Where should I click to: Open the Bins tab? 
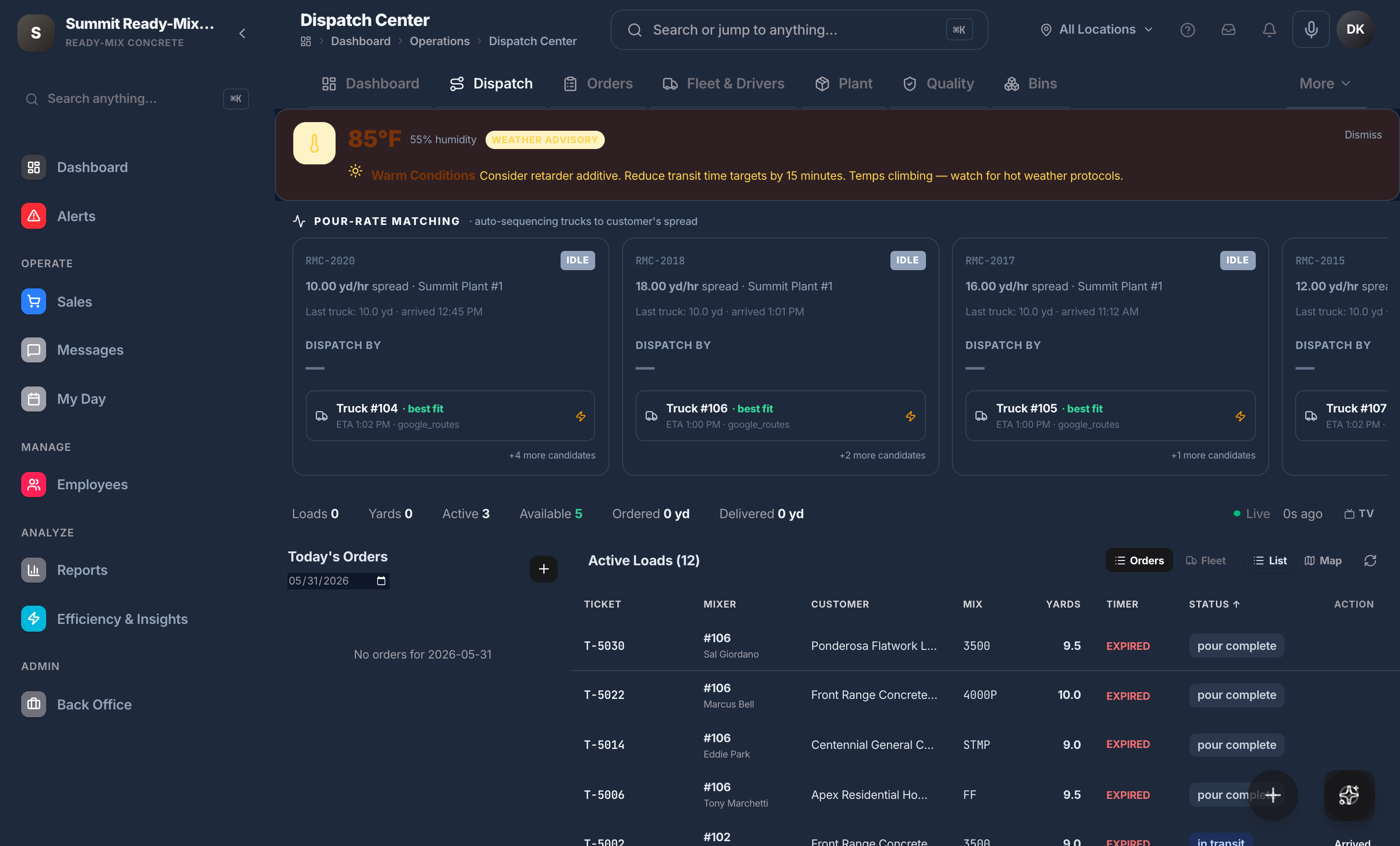pos(1030,84)
